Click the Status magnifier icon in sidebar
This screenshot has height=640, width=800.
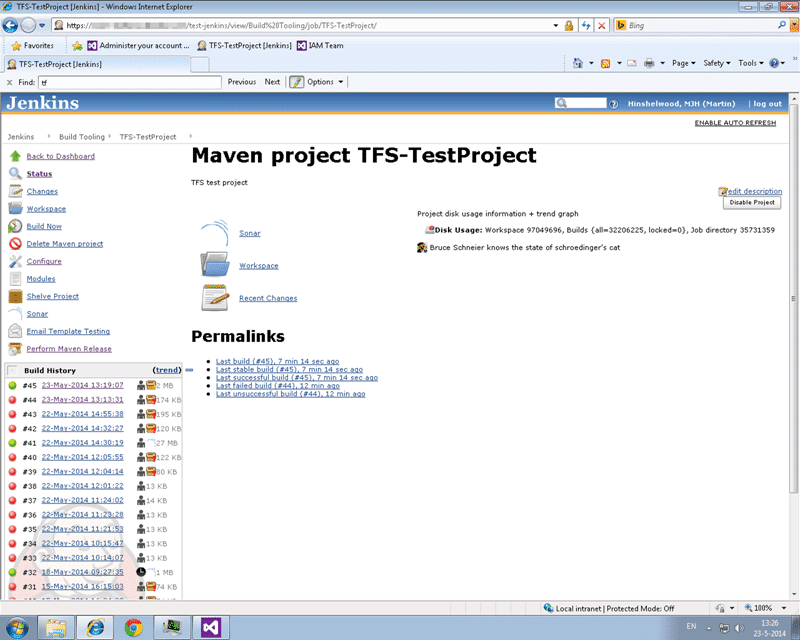coord(15,174)
